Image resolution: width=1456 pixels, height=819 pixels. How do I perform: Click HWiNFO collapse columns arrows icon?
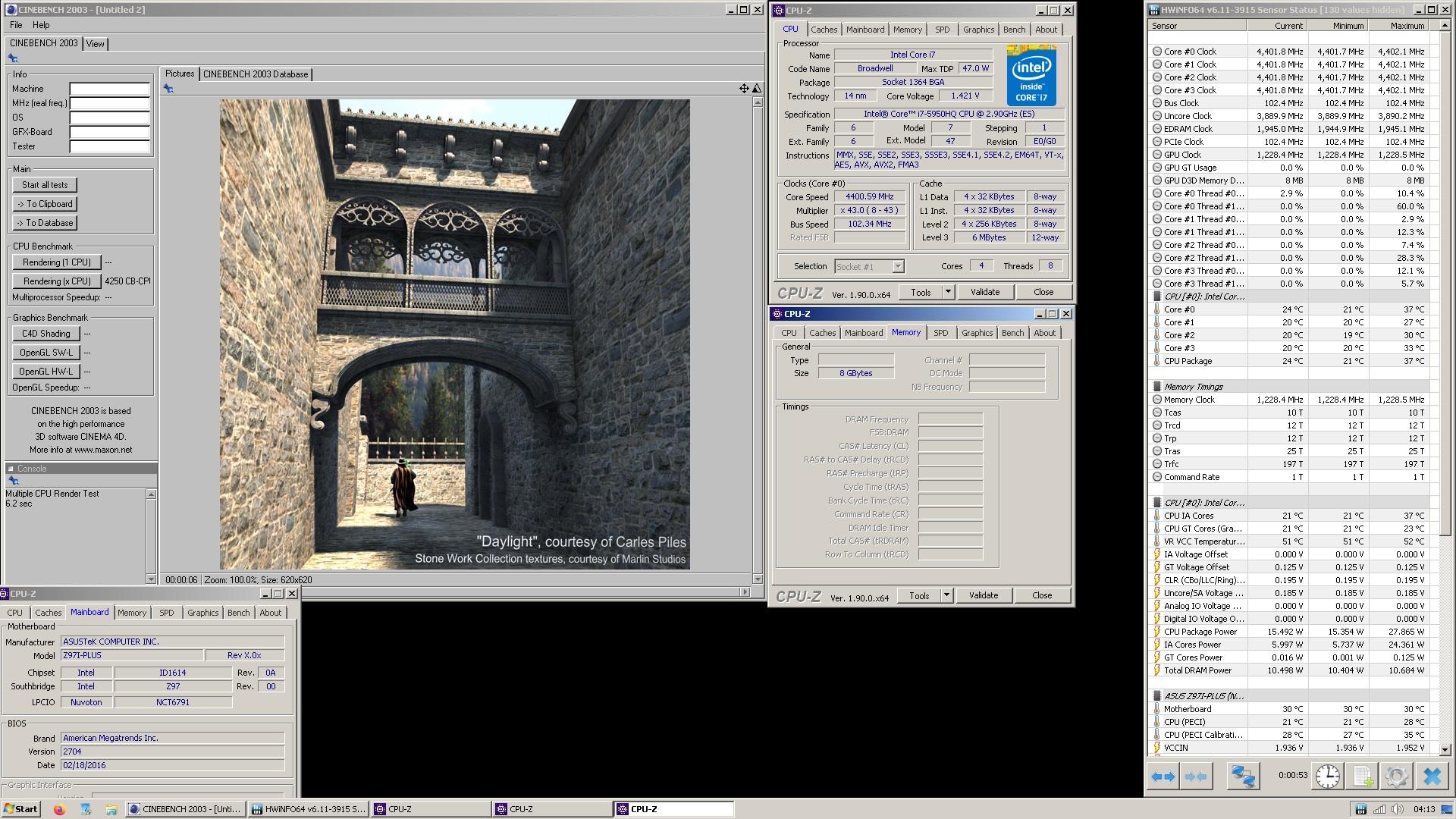(1196, 777)
